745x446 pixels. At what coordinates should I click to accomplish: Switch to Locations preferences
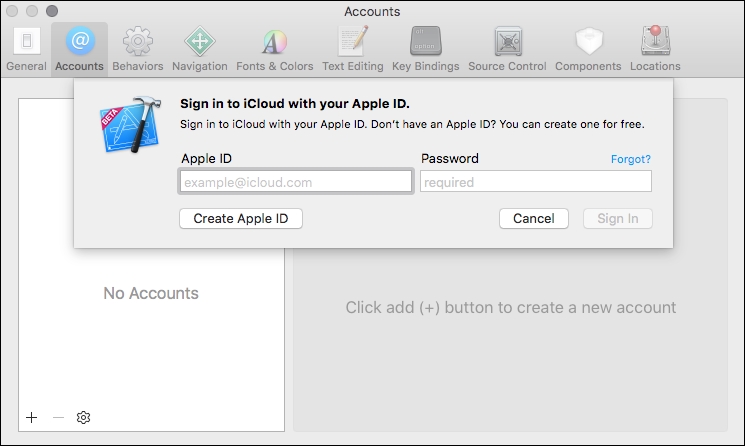click(655, 49)
